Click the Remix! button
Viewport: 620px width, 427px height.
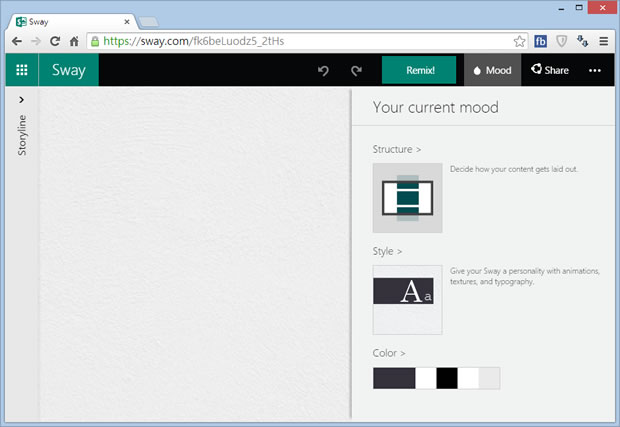(419, 70)
